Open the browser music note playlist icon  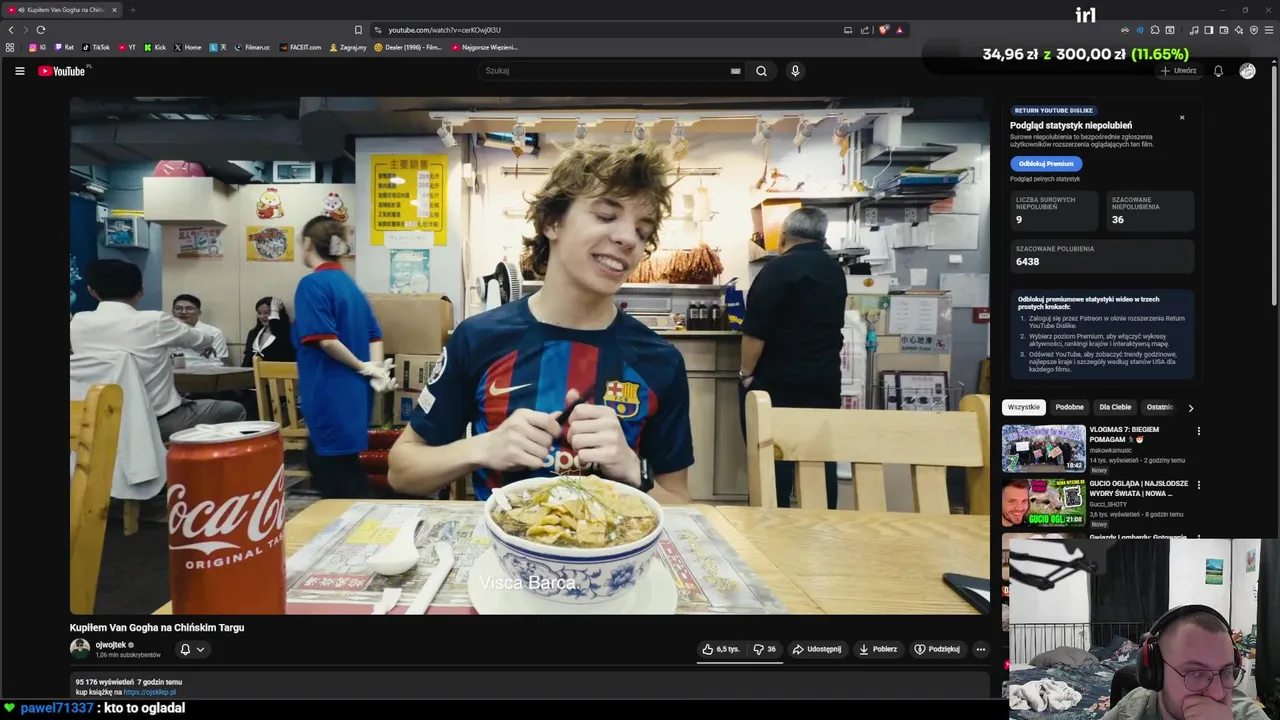click(x=1194, y=30)
